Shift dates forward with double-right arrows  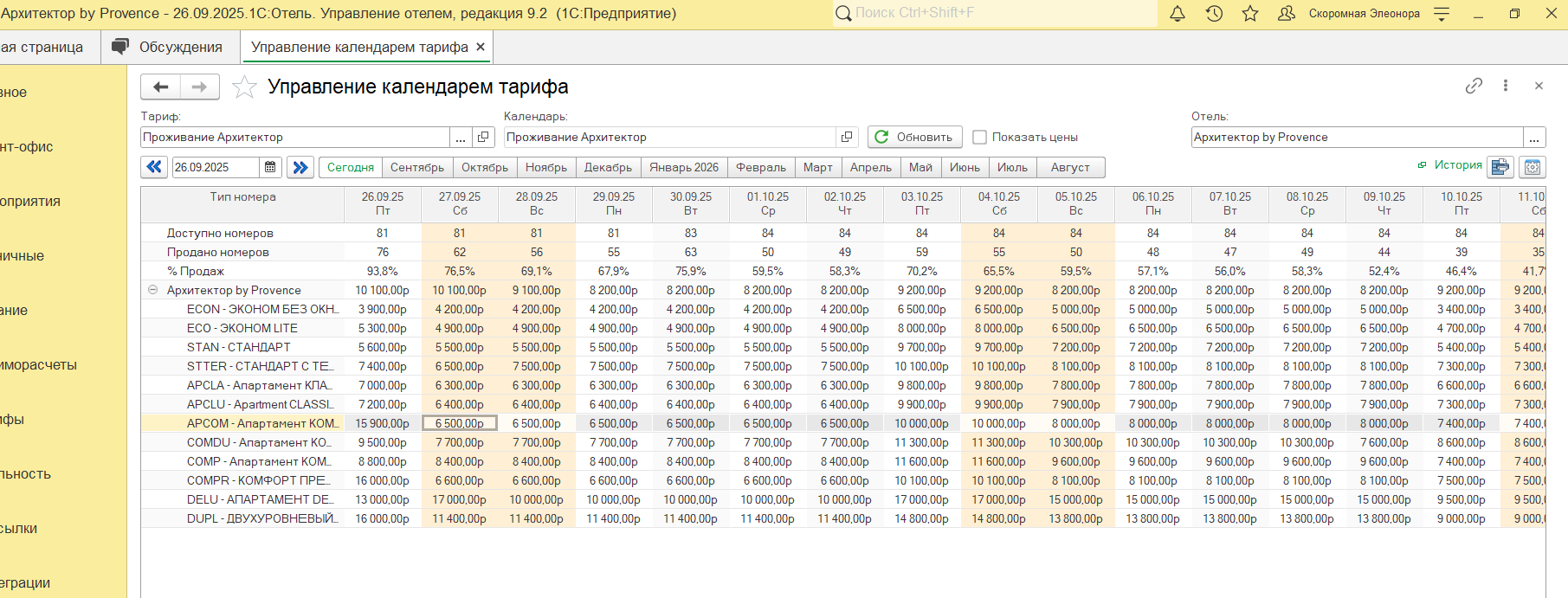[x=300, y=167]
